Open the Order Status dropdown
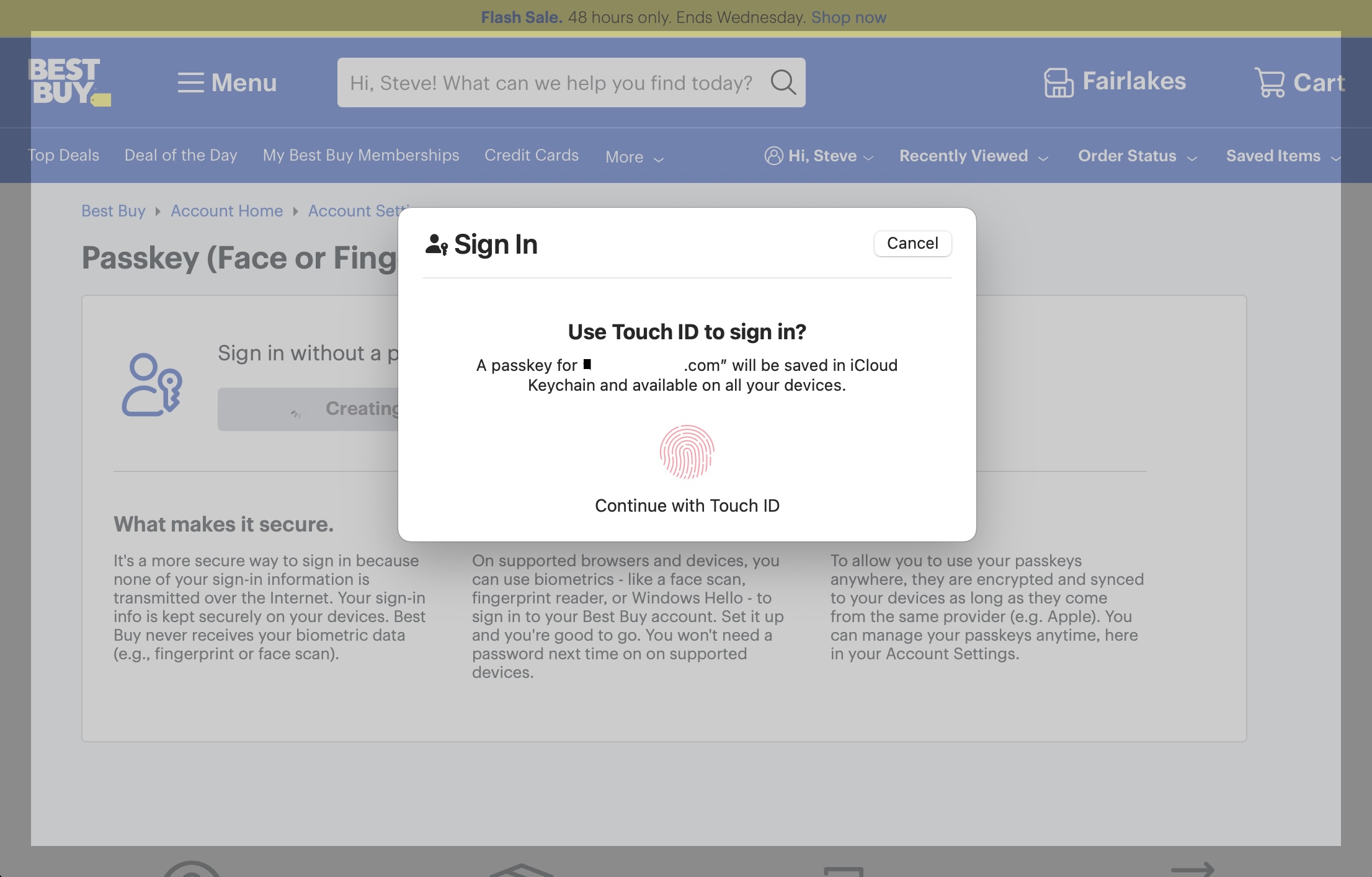Screen dimensions: 1372x877 [x=1137, y=156]
